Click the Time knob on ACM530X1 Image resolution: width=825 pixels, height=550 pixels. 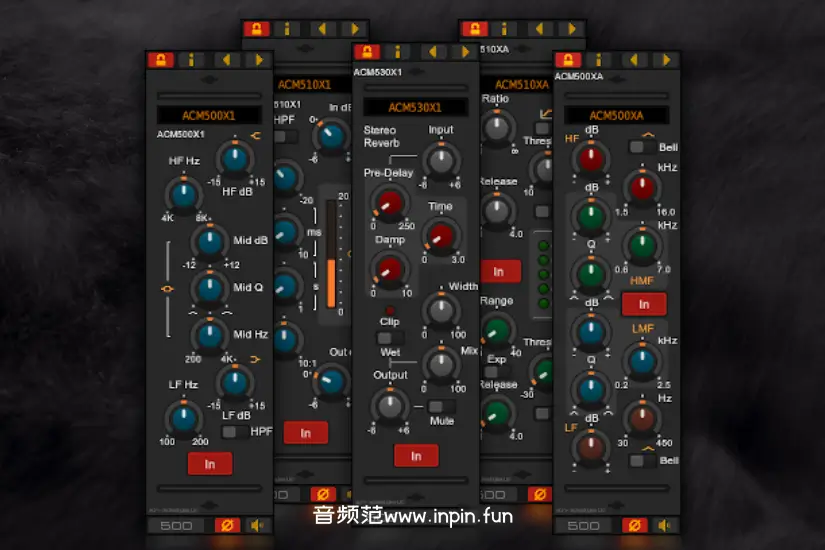point(441,236)
